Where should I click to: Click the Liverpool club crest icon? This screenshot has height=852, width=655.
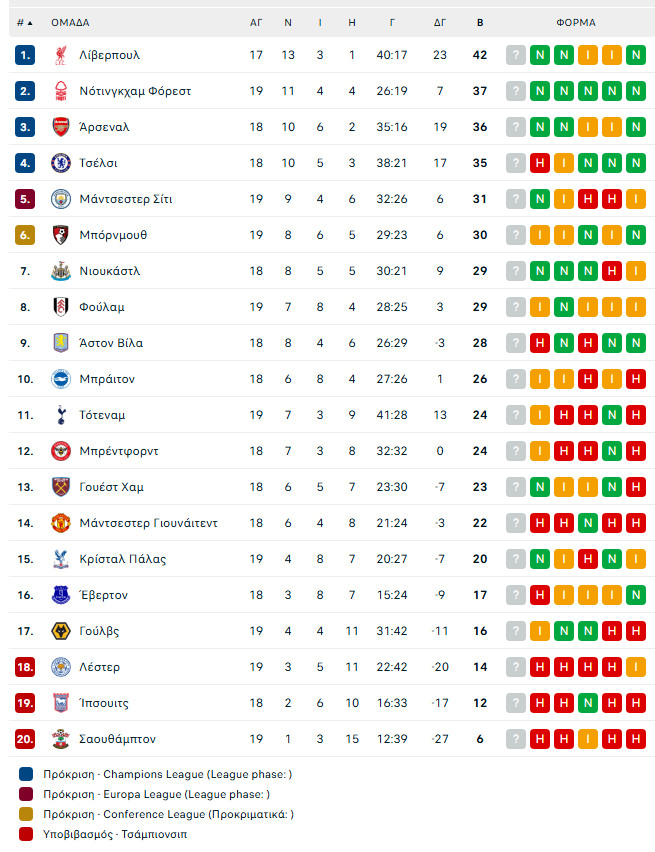pyautogui.click(x=60, y=55)
